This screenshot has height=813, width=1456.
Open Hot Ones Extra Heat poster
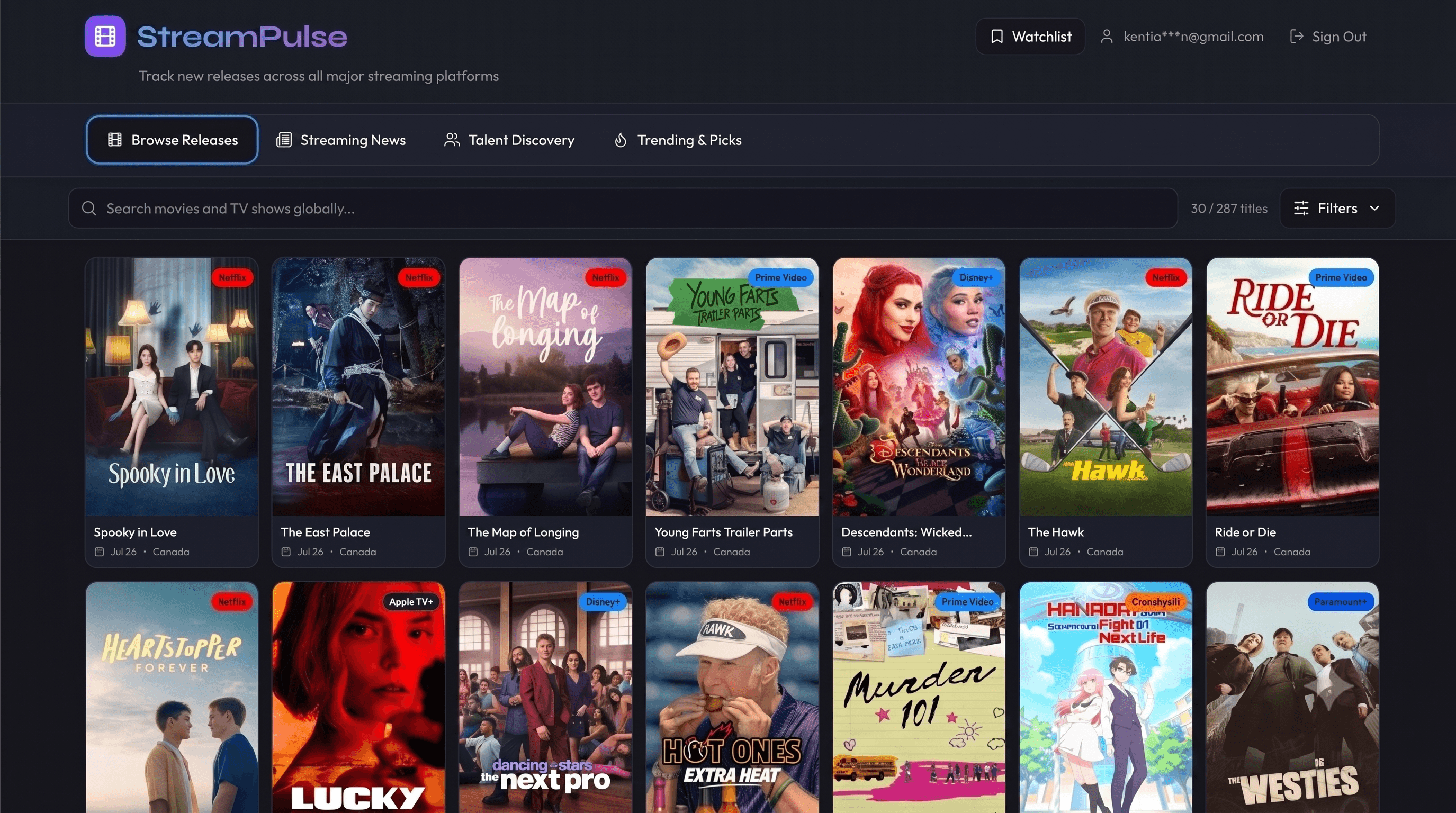pyautogui.click(x=732, y=698)
